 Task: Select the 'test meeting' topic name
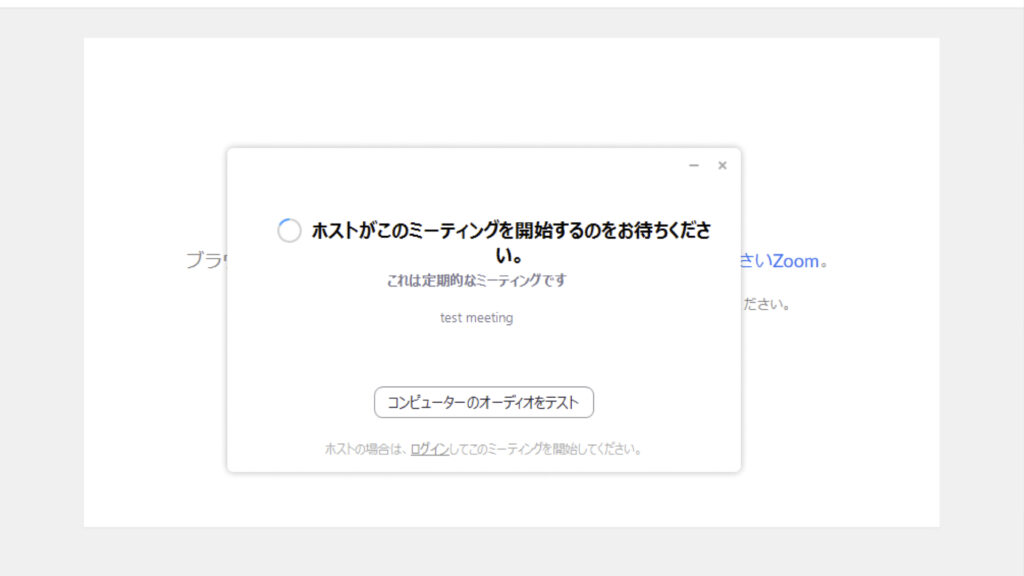(476, 318)
